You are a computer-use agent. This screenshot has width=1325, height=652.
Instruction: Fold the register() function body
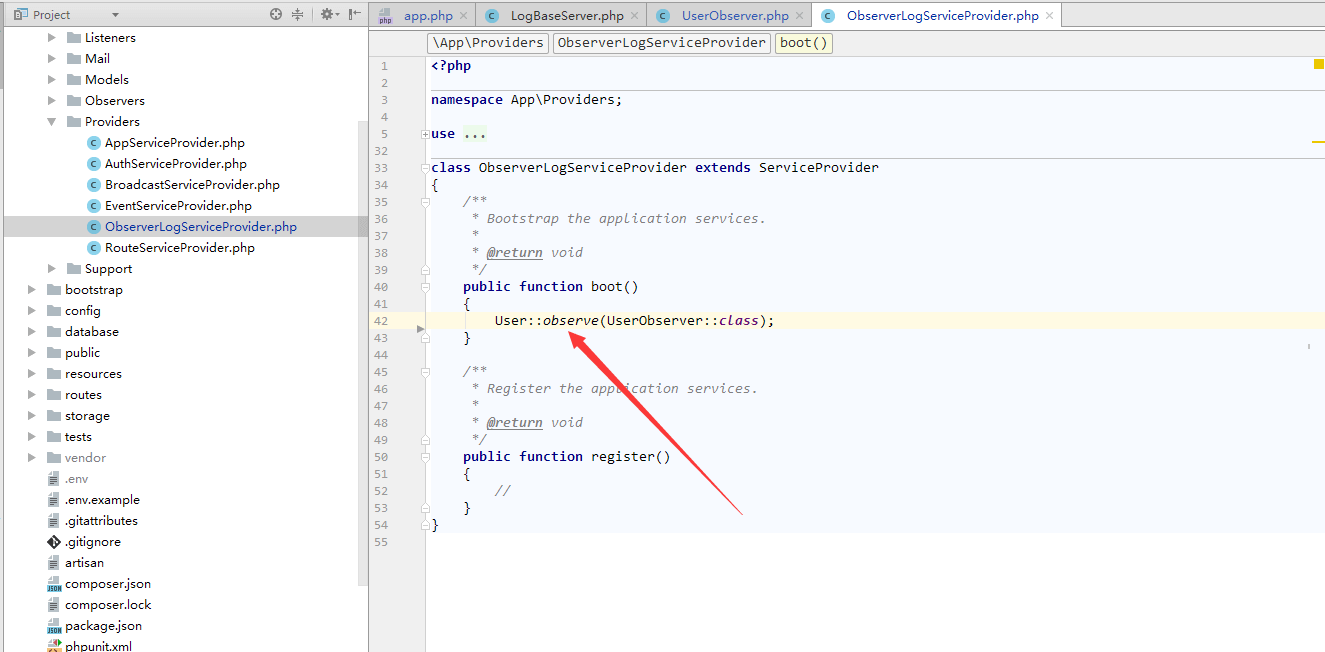(425, 457)
